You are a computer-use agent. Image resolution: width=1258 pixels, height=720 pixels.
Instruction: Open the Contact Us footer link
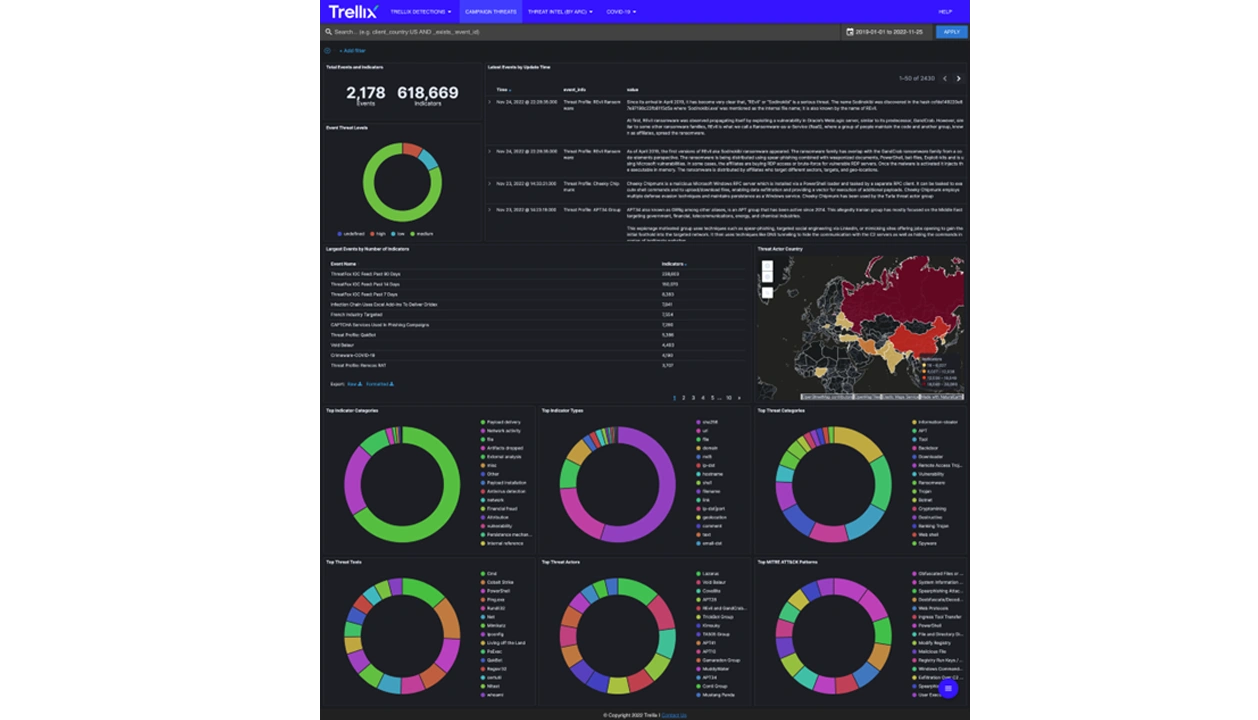pyautogui.click(x=673, y=715)
